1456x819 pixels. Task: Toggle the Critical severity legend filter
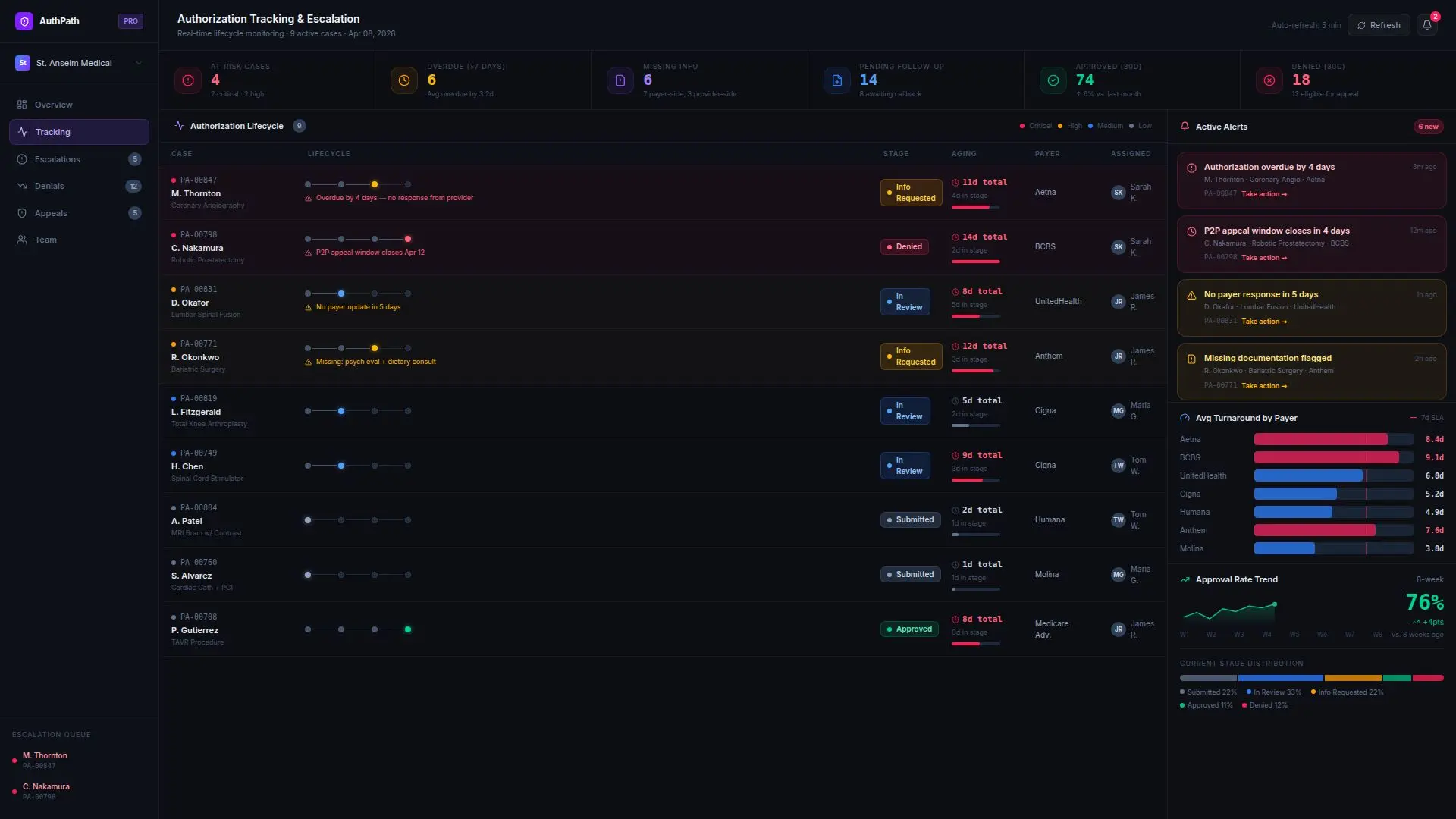(x=1036, y=126)
